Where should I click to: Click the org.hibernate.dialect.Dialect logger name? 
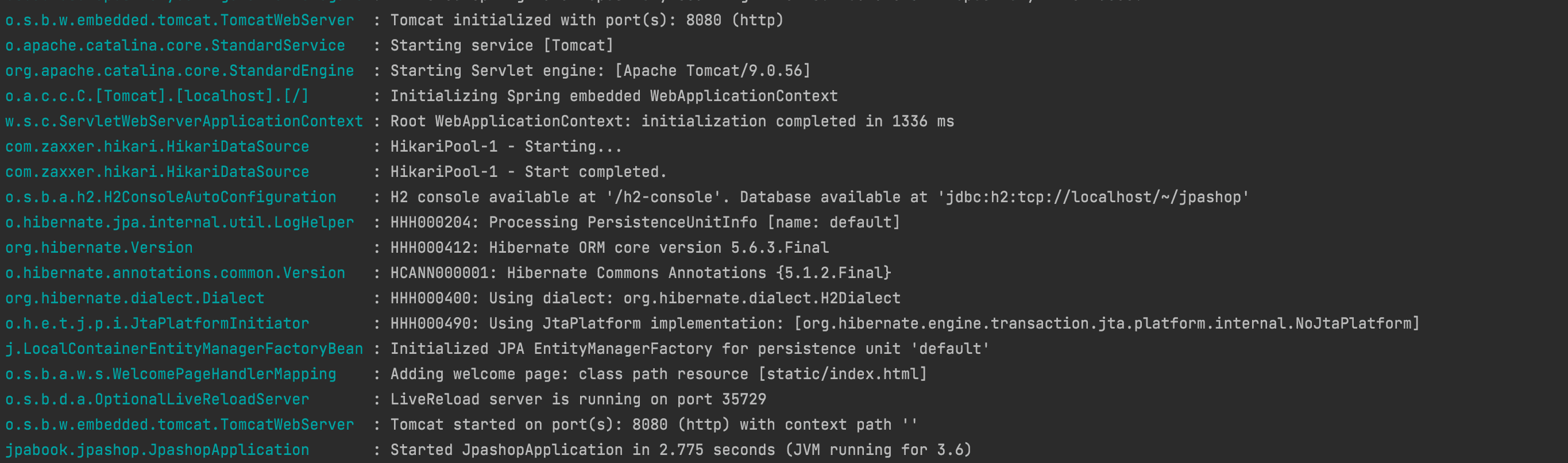click(134, 298)
